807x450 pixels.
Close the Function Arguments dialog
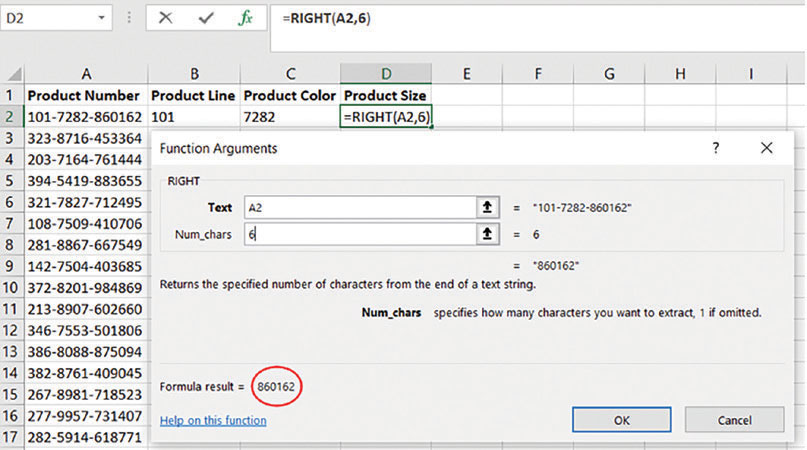click(767, 148)
